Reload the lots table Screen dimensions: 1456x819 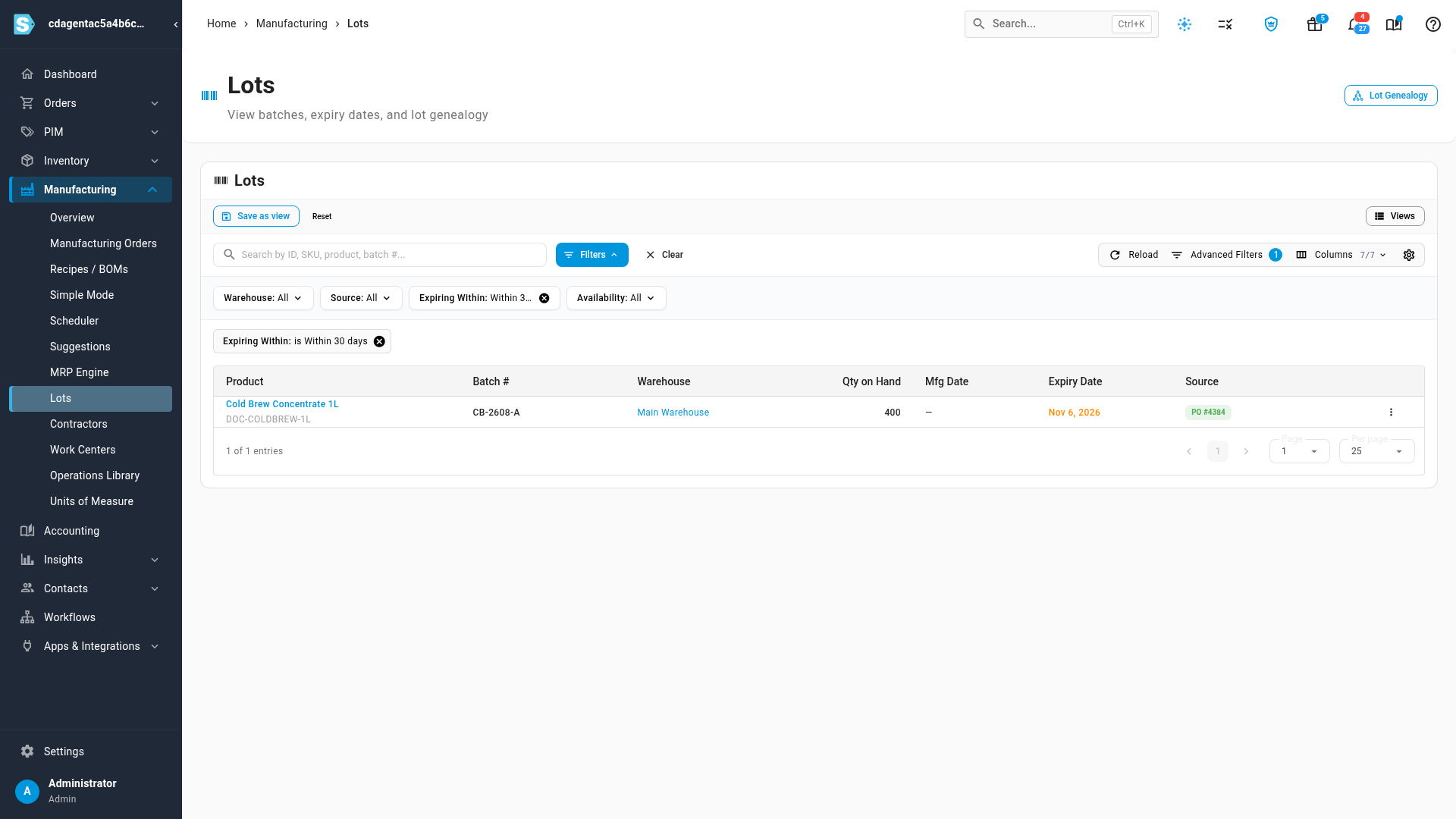(1134, 255)
